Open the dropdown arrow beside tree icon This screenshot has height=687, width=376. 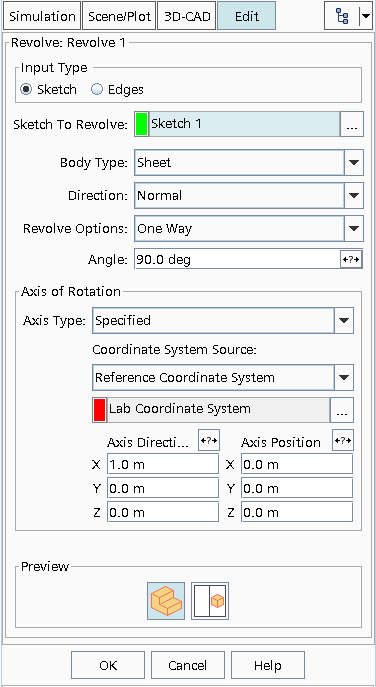tap(365, 16)
